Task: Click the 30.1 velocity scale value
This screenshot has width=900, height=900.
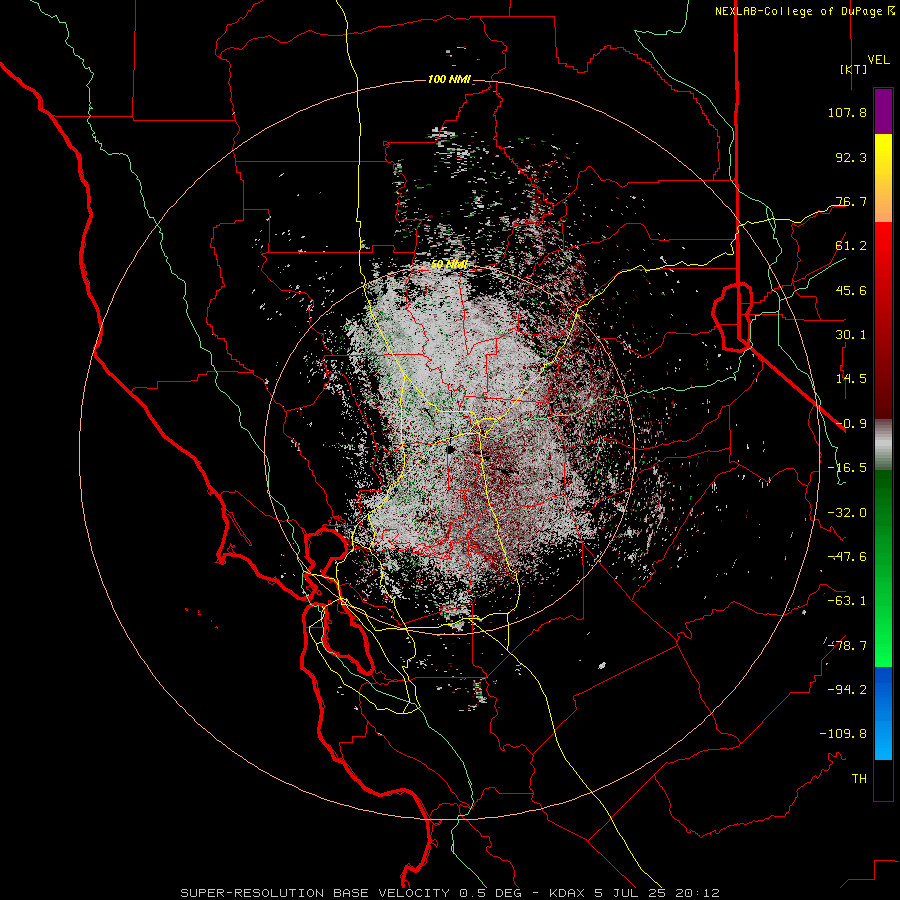Action: (851, 335)
